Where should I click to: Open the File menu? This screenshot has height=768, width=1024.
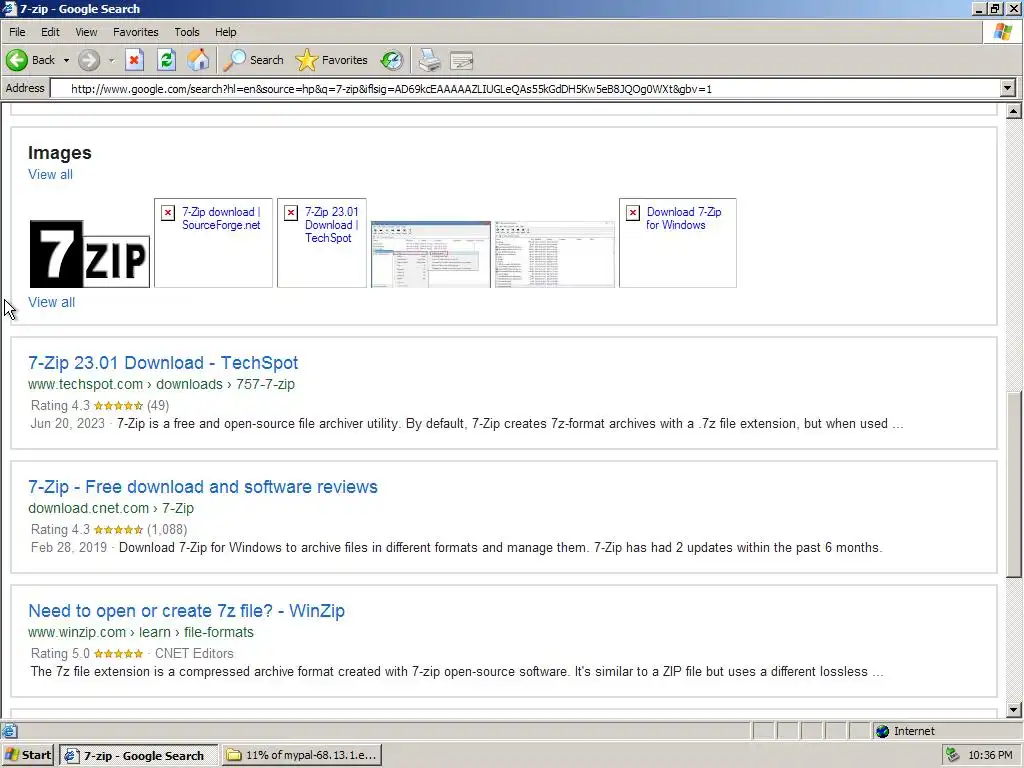17,32
